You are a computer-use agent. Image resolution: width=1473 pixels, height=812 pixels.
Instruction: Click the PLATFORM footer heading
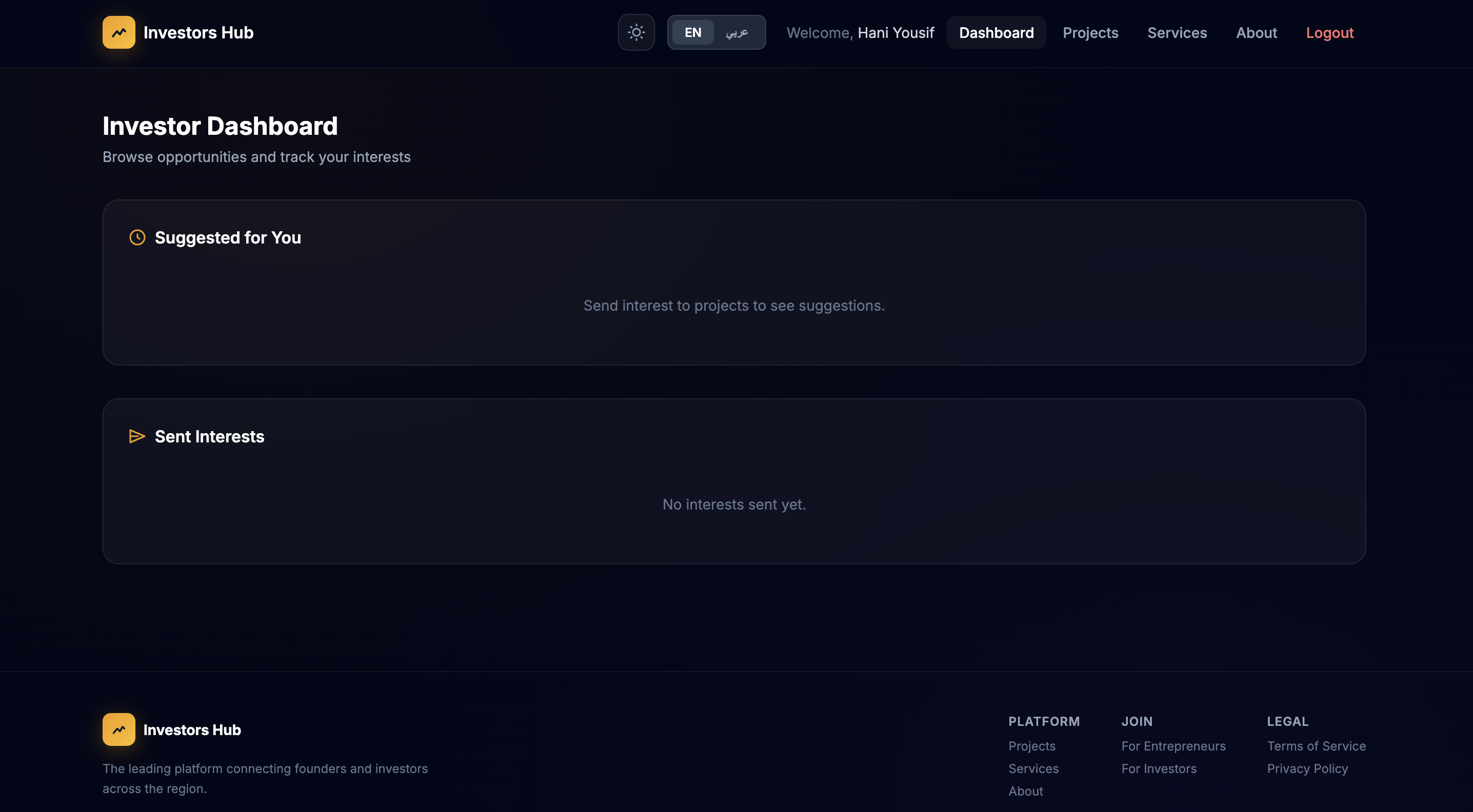tap(1044, 721)
